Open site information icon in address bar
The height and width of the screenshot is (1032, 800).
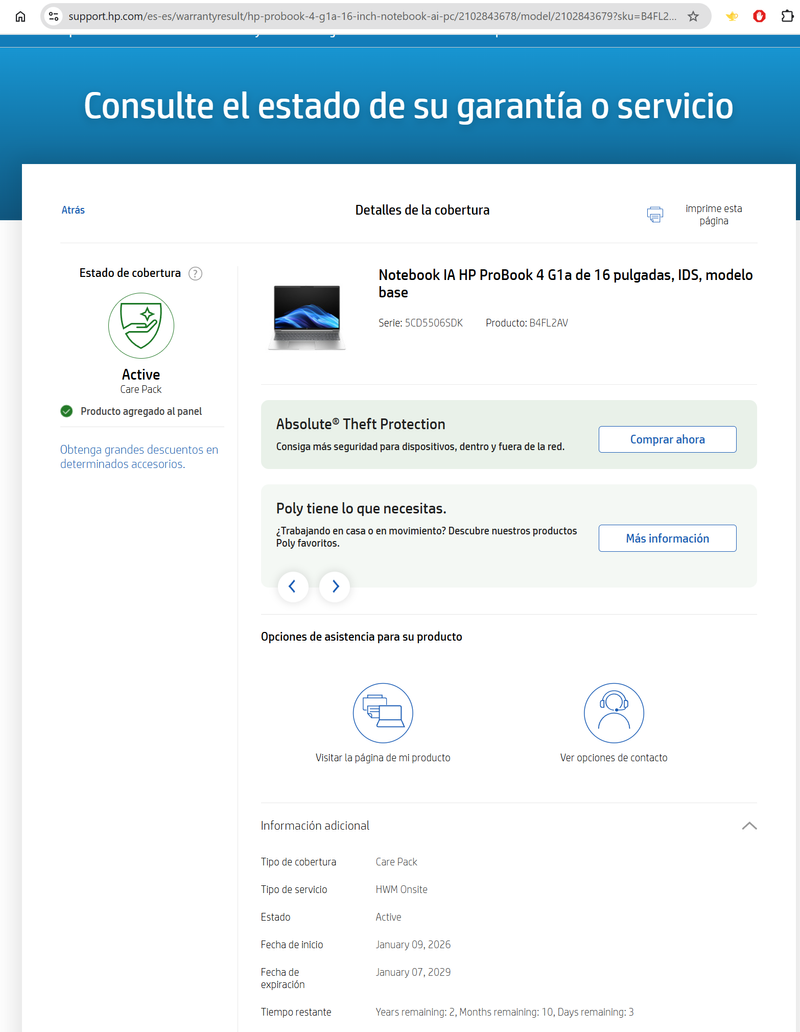[x=54, y=16]
